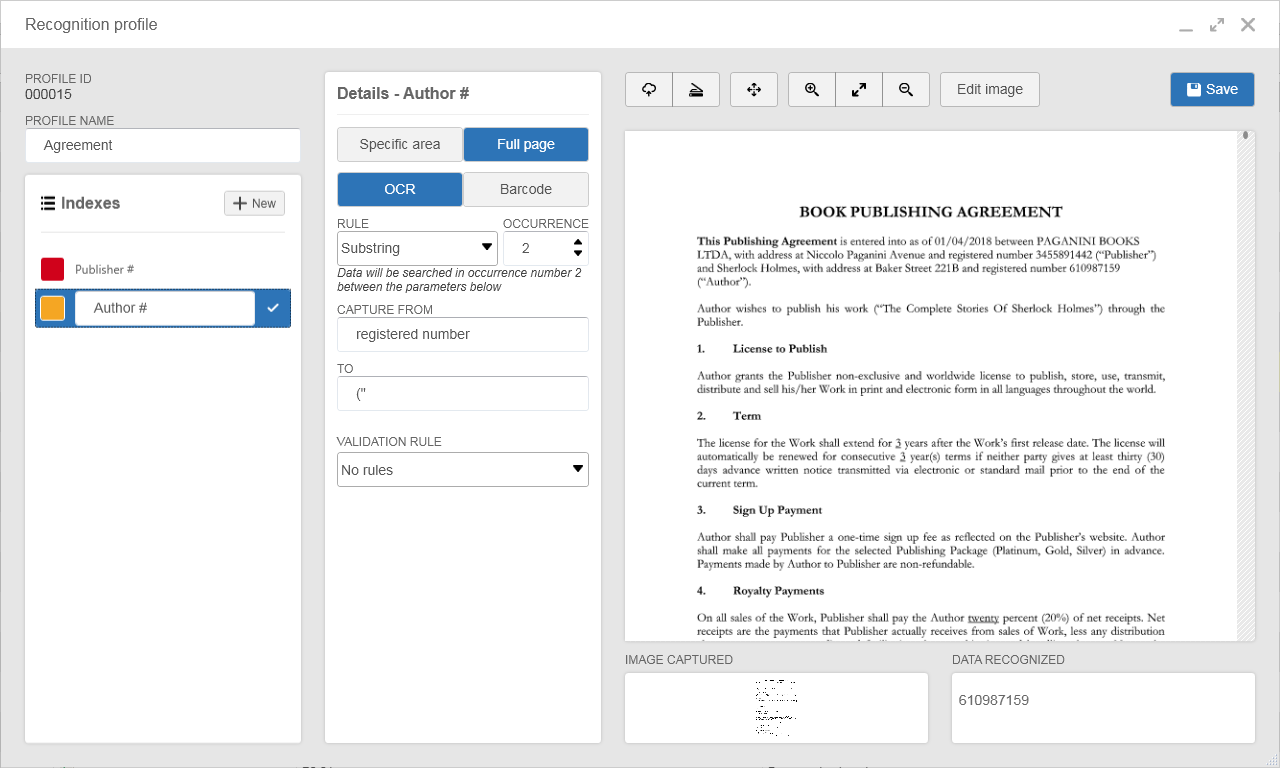This screenshot has width=1280, height=768.
Task: Increase the Occurrence stepper value
Action: pyautogui.click(x=577, y=242)
